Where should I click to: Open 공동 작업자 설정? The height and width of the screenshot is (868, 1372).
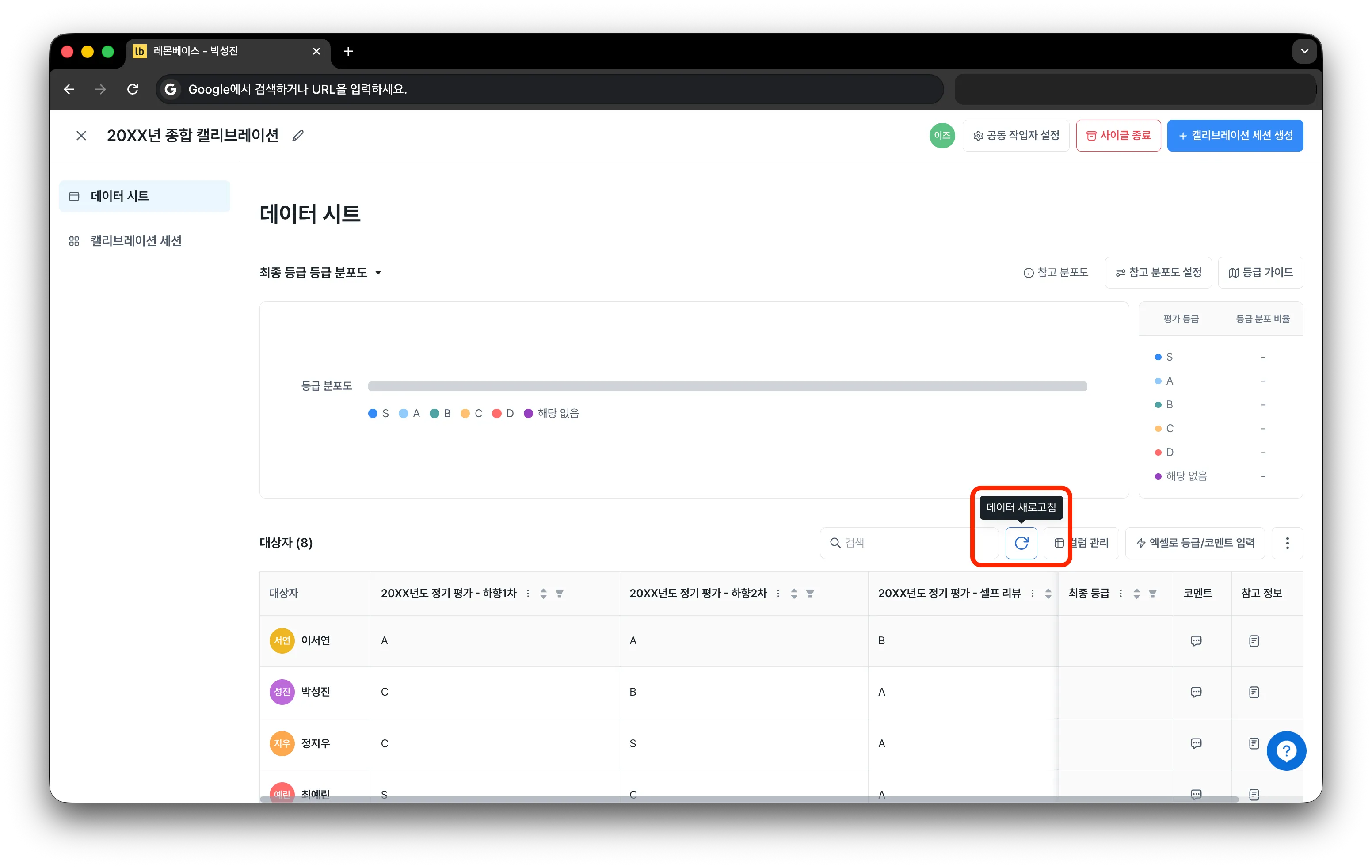pos(1016,136)
